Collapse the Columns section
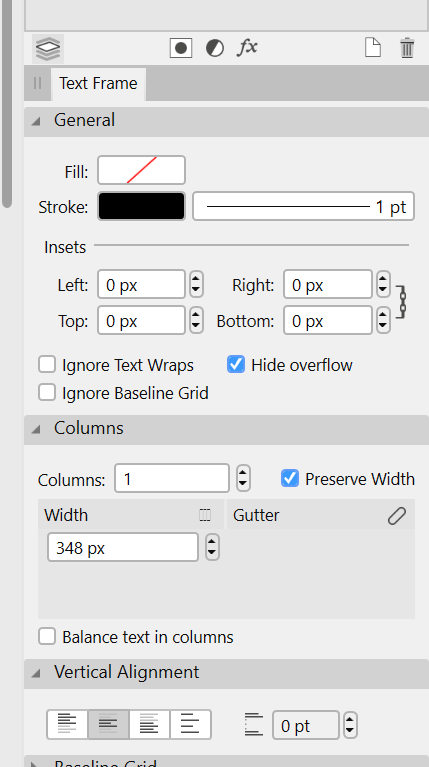Viewport: 429px width, 767px height. pos(36,429)
